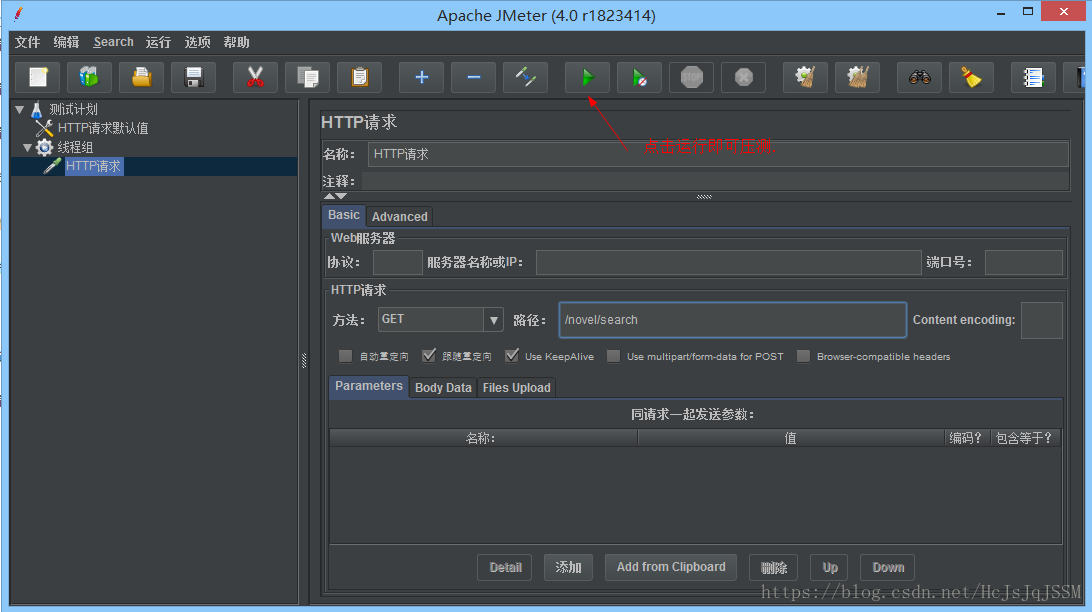Click the Up button
The image size is (1092, 612).
[x=829, y=567]
